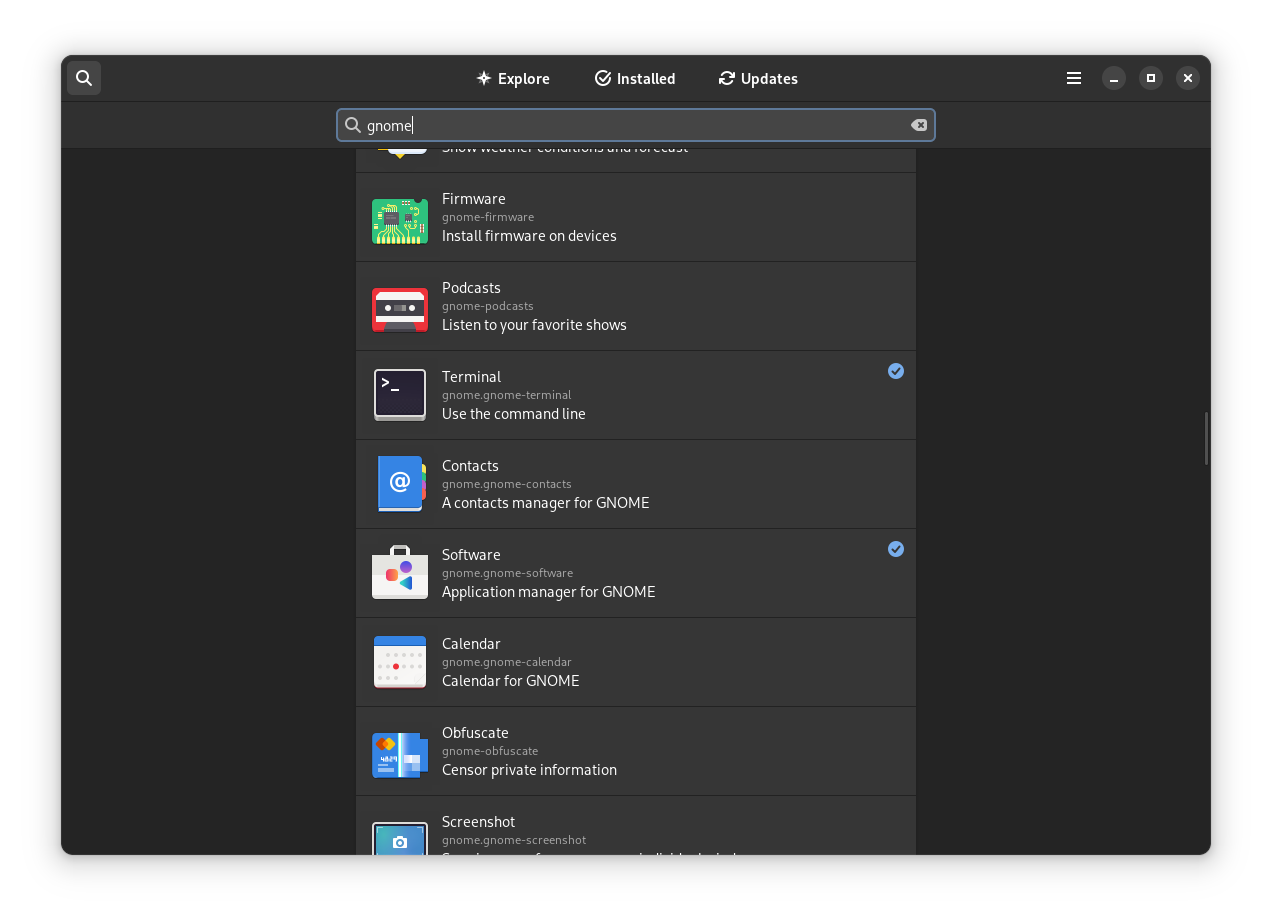Switch to the Installed tab
Screen dimensions: 1272x922
[635, 78]
